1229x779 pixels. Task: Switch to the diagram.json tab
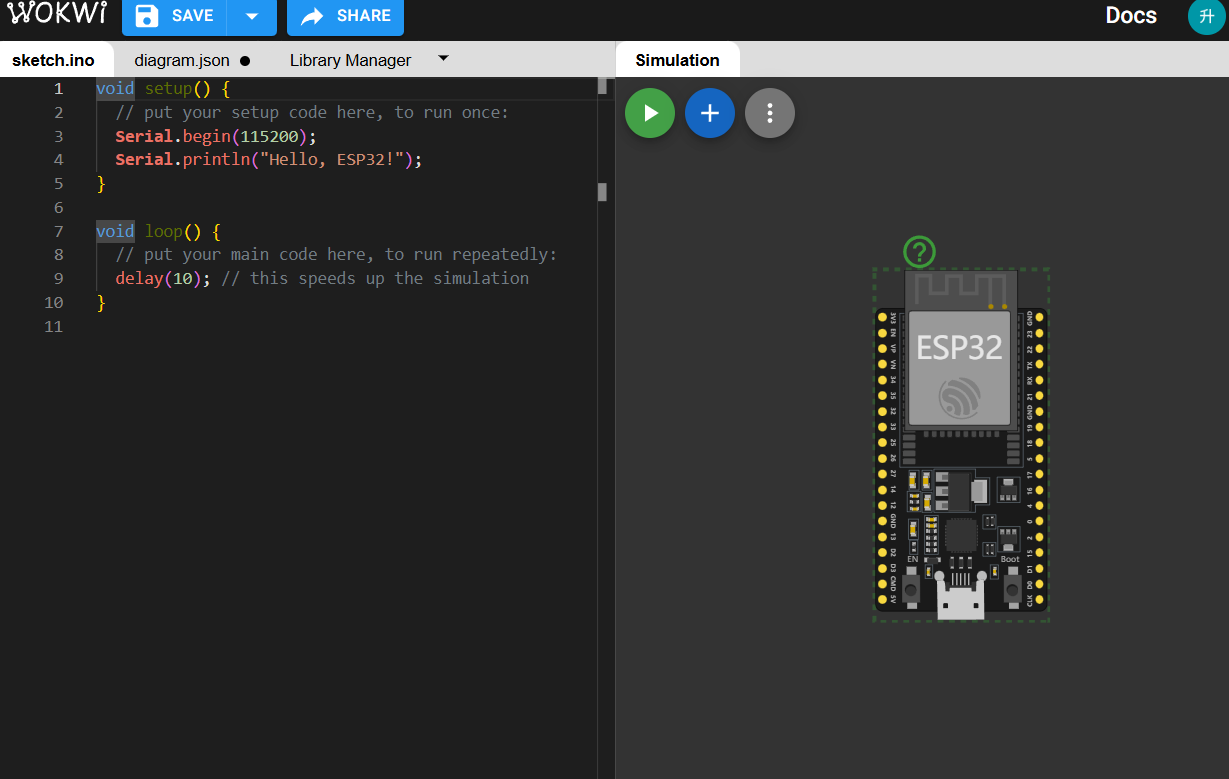tap(184, 59)
